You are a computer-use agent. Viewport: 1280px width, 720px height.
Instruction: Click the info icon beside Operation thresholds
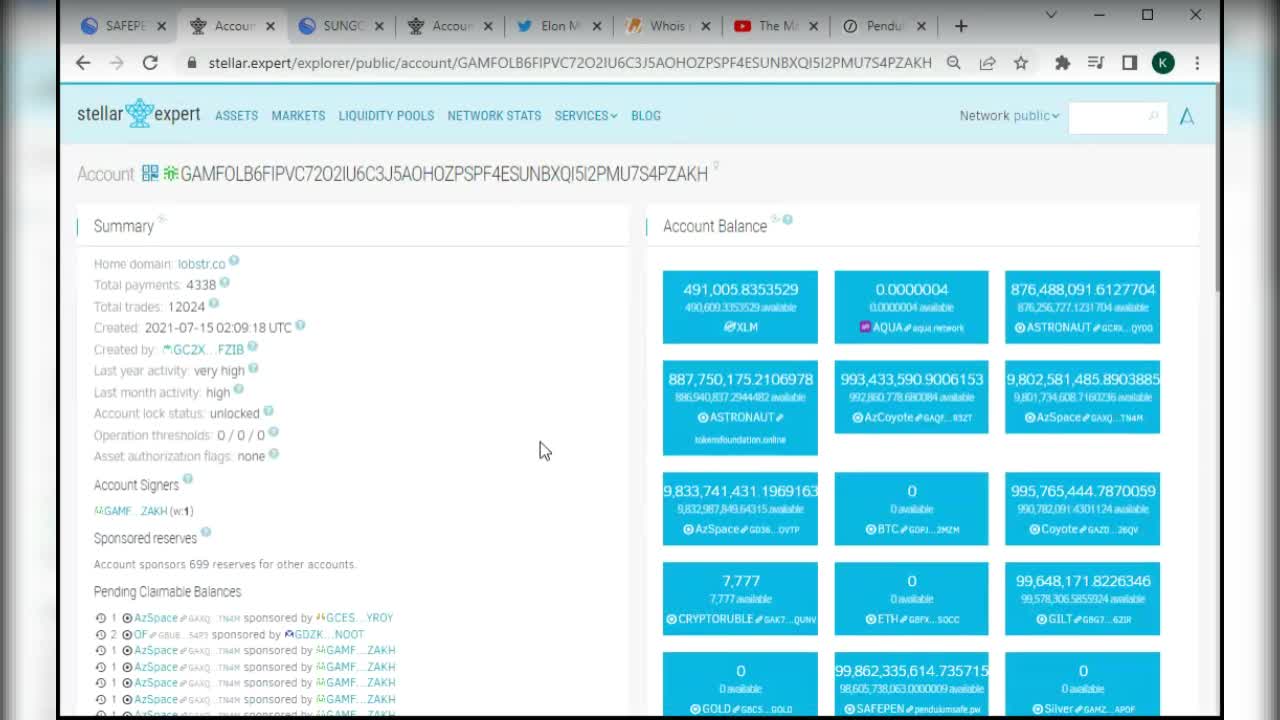[274, 432]
